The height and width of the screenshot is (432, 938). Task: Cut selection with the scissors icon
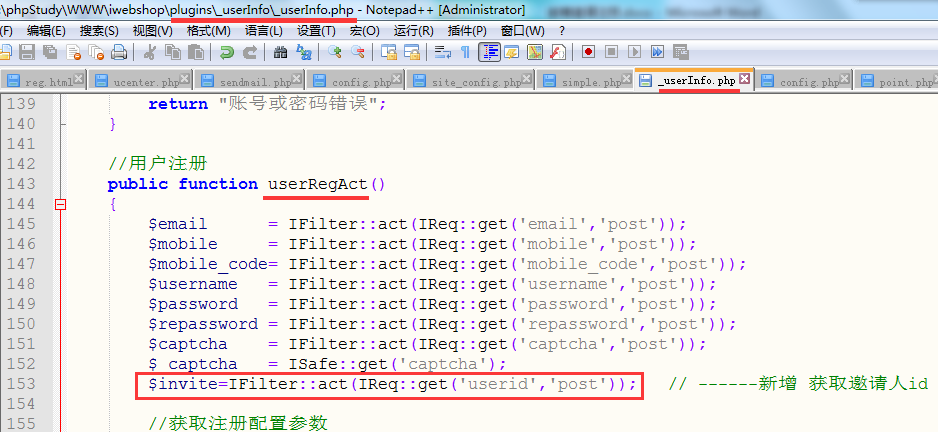(x=150, y=52)
